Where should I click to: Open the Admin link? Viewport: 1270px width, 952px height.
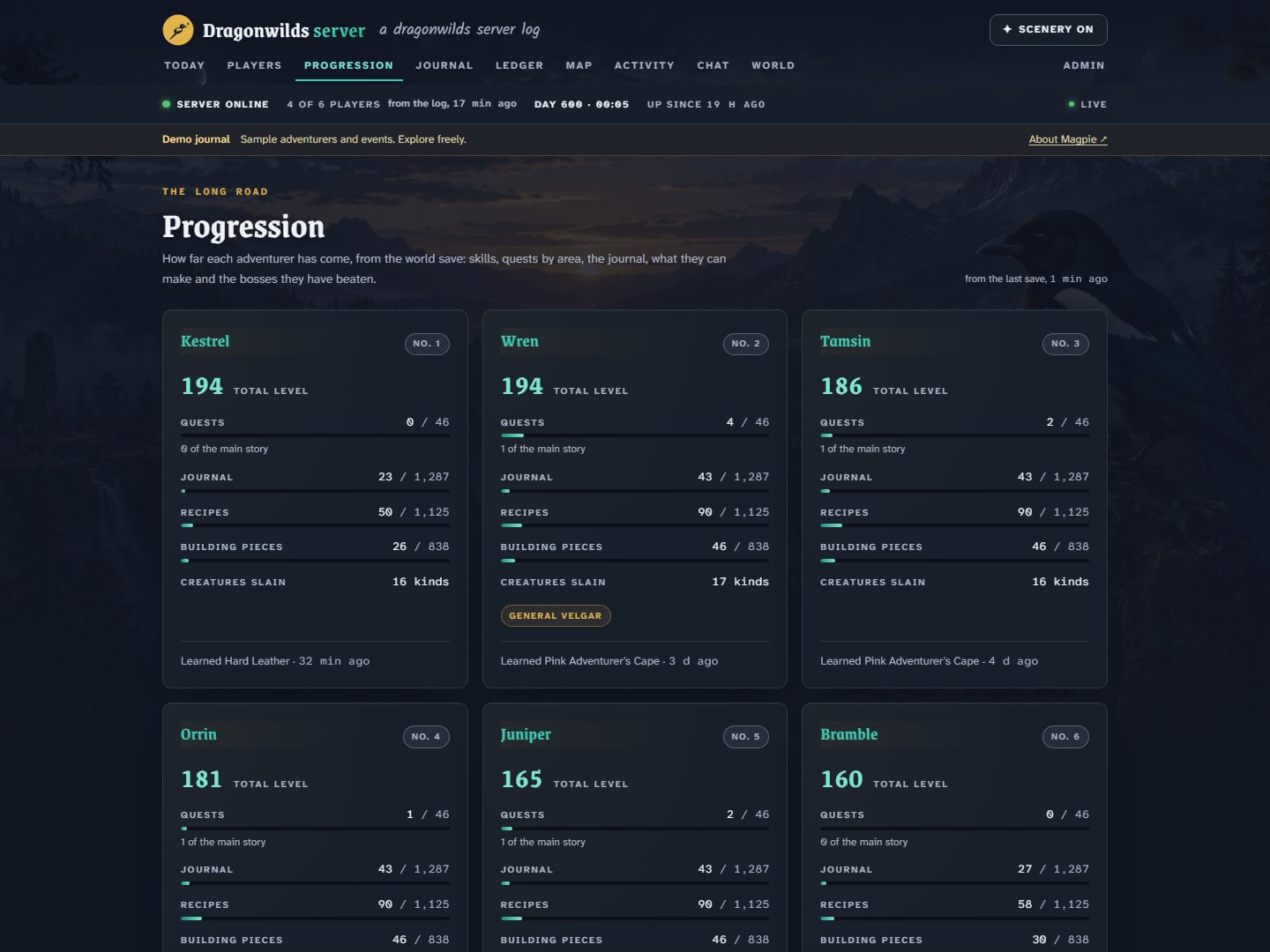pos(1084,65)
